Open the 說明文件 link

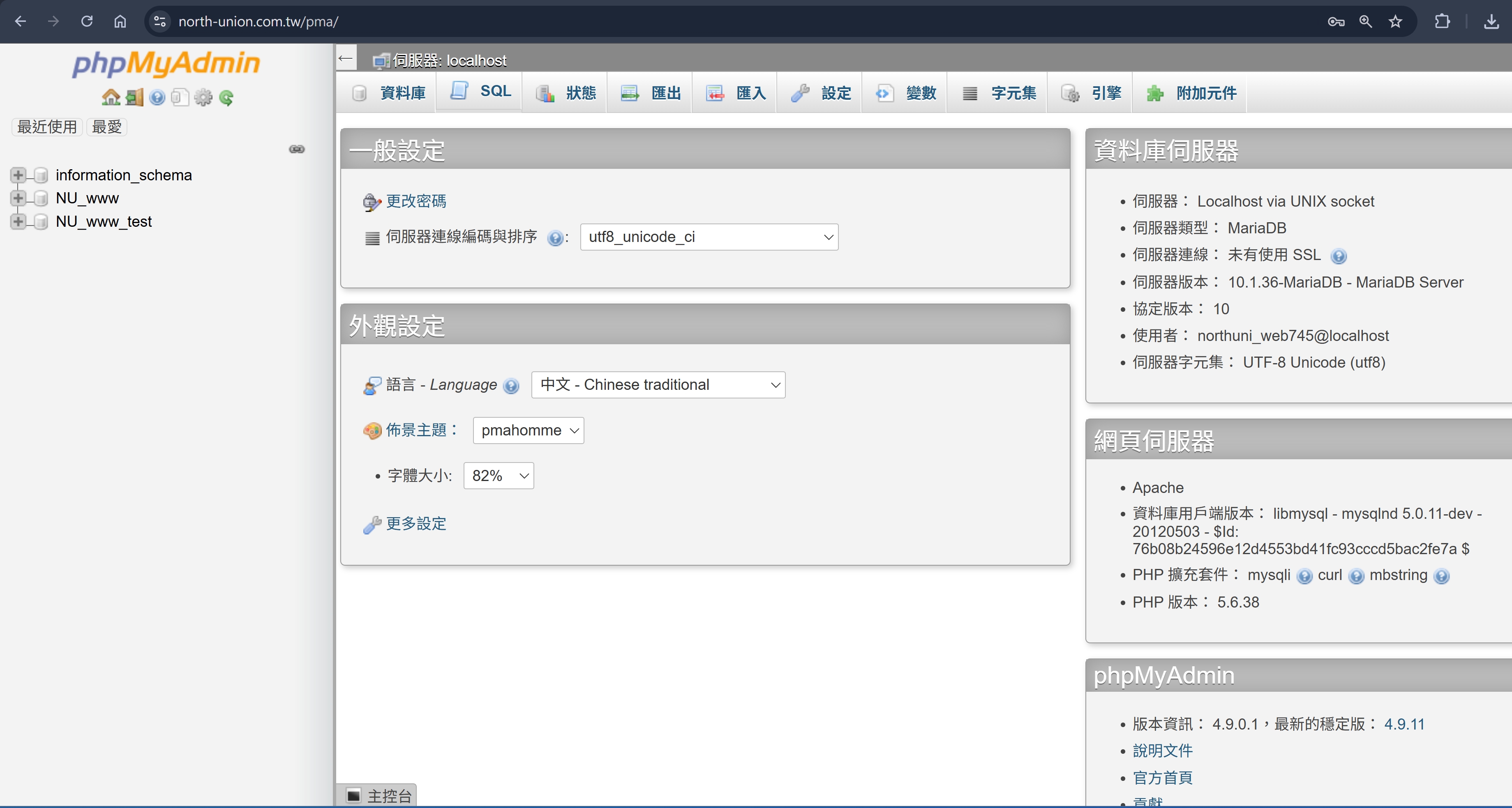(x=1163, y=751)
